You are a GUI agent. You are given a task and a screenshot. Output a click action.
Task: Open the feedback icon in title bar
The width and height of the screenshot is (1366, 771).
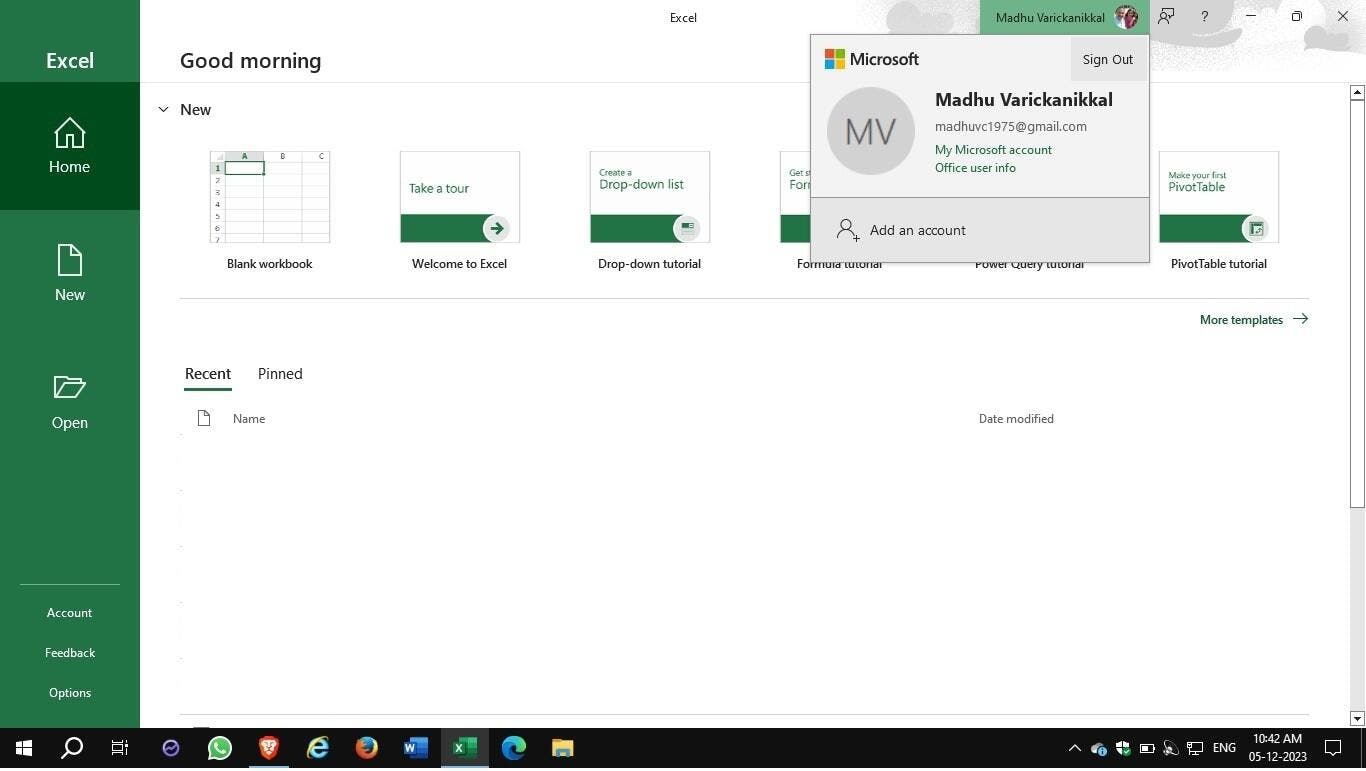click(x=1166, y=17)
